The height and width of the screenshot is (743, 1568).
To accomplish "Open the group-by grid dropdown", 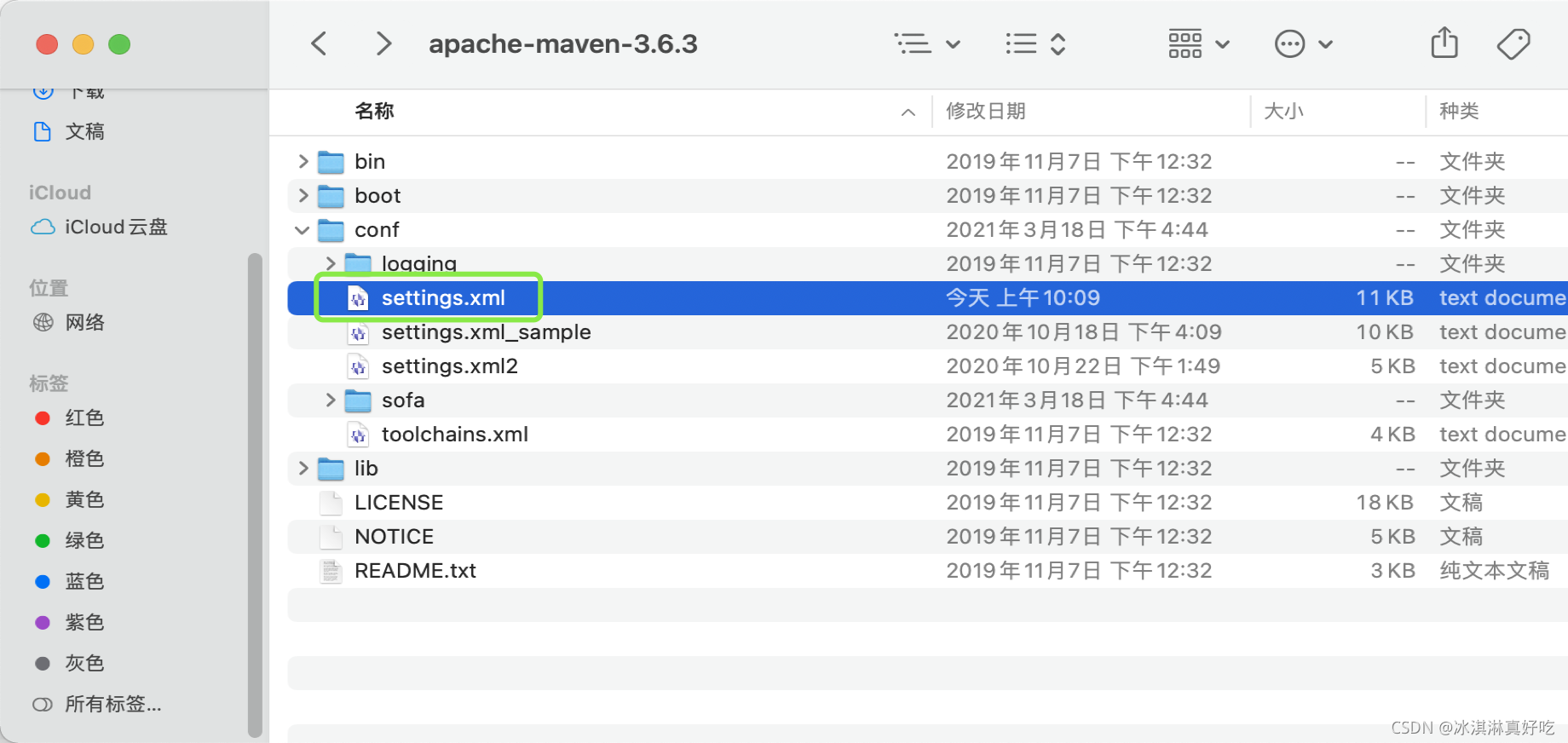I will [x=1198, y=43].
